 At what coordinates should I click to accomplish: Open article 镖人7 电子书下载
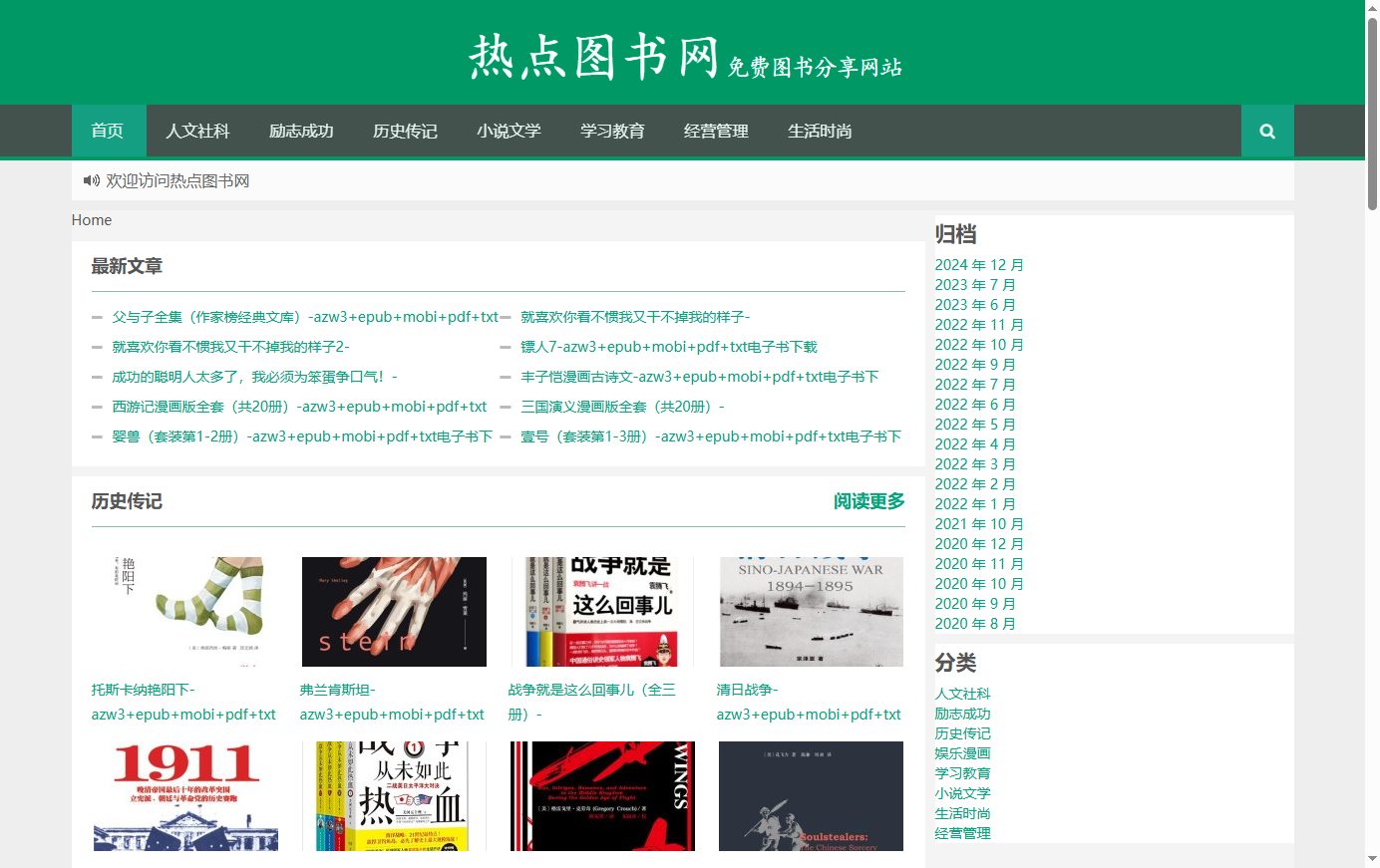669,347
